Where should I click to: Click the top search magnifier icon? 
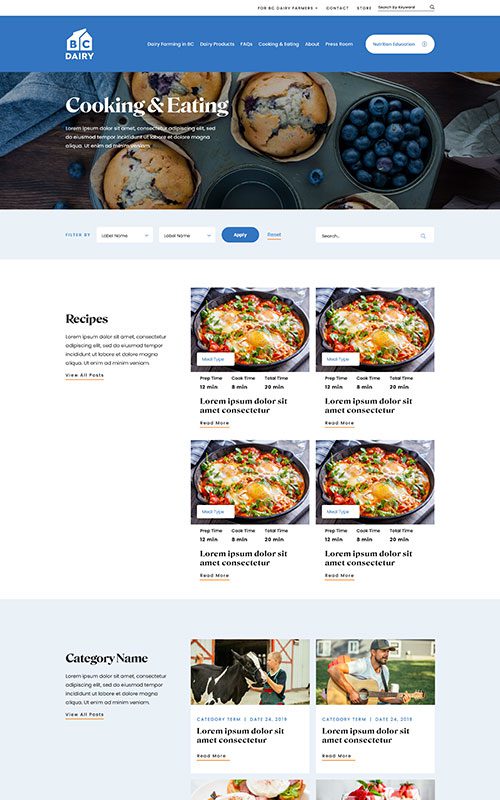click(x=432, y=7)
